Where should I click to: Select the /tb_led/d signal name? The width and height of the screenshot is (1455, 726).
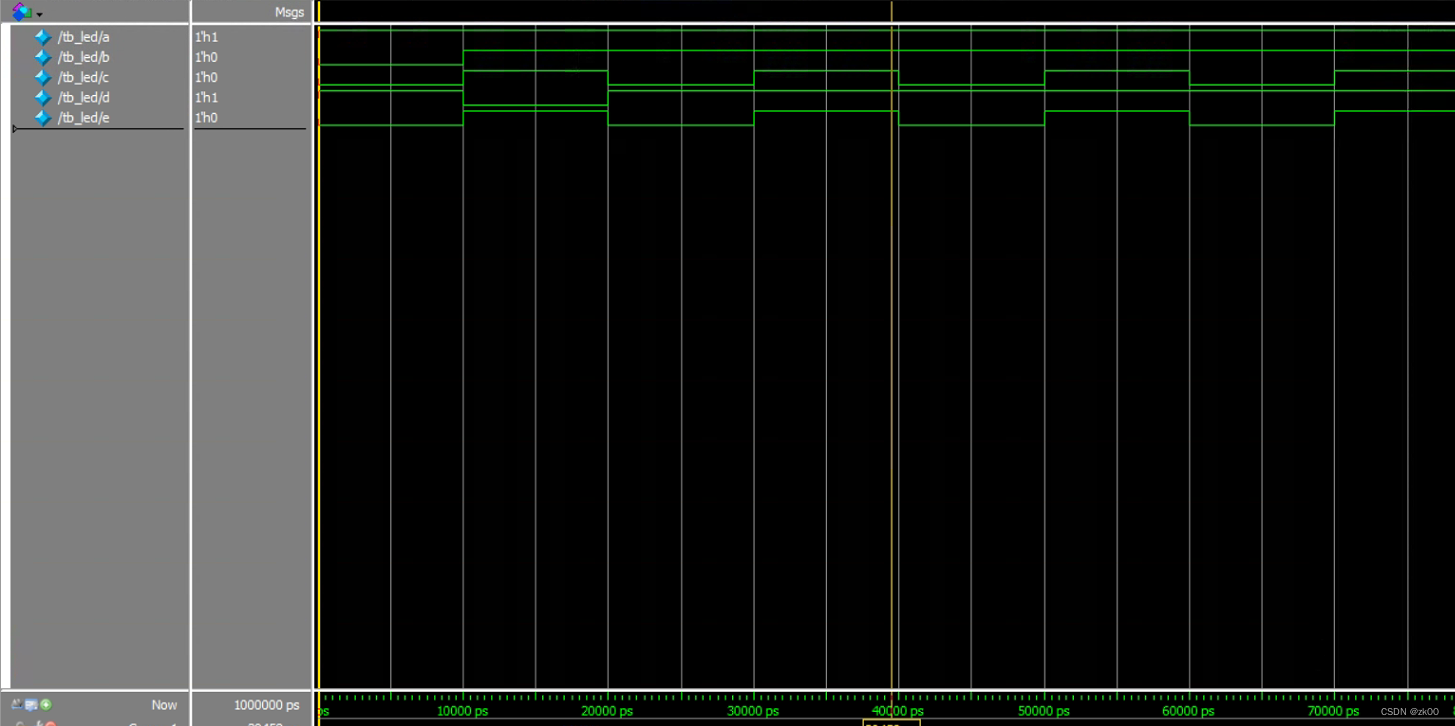[84, 97]
